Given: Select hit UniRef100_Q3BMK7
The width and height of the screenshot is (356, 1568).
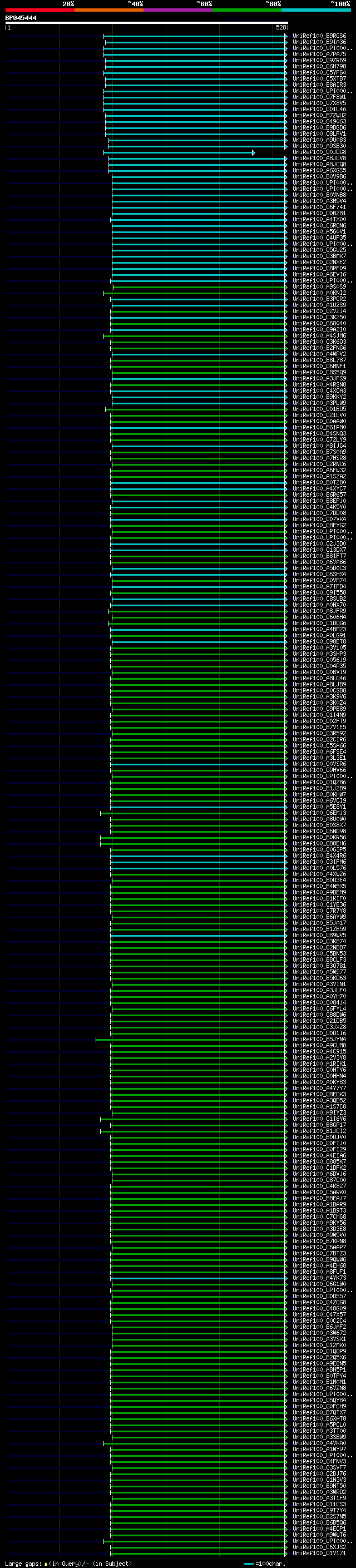Looking at the screenshot, I should pyautogui.click(x=319, y=256).
